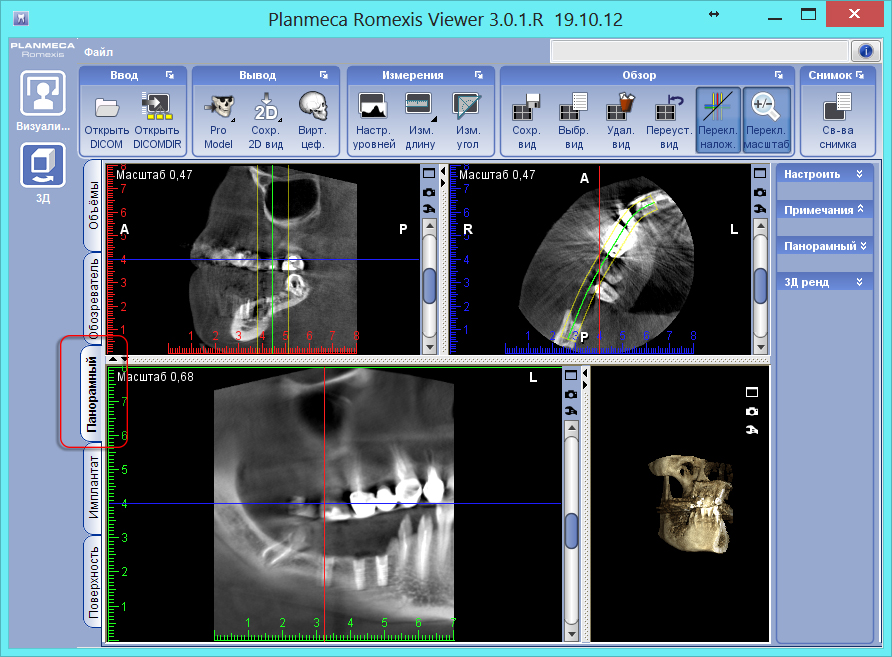Maximize the 3D render view icon
The height and width of the screenshot is (657, 892).
click(751, 392)
